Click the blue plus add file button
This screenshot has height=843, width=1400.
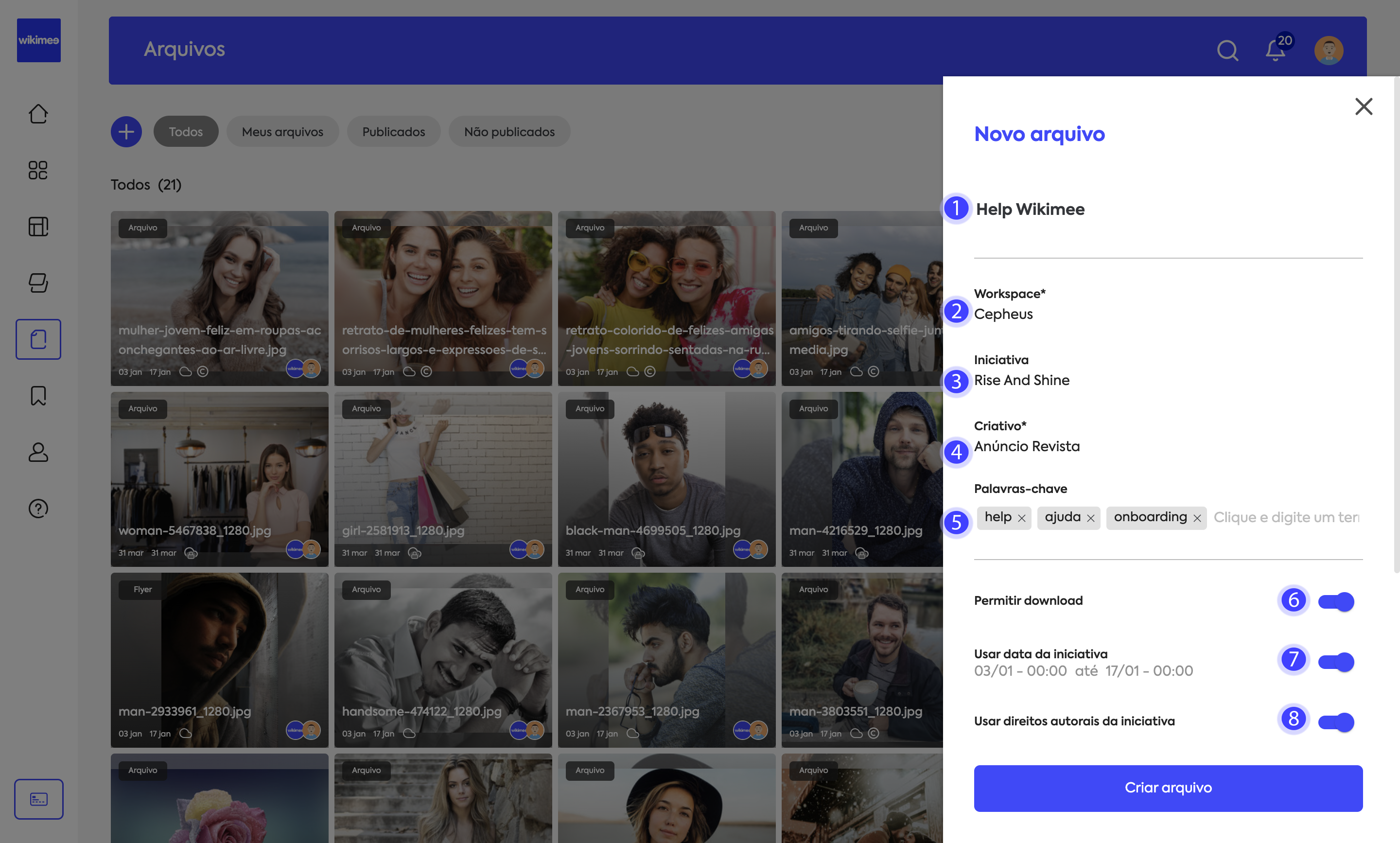tap(126, 132)
